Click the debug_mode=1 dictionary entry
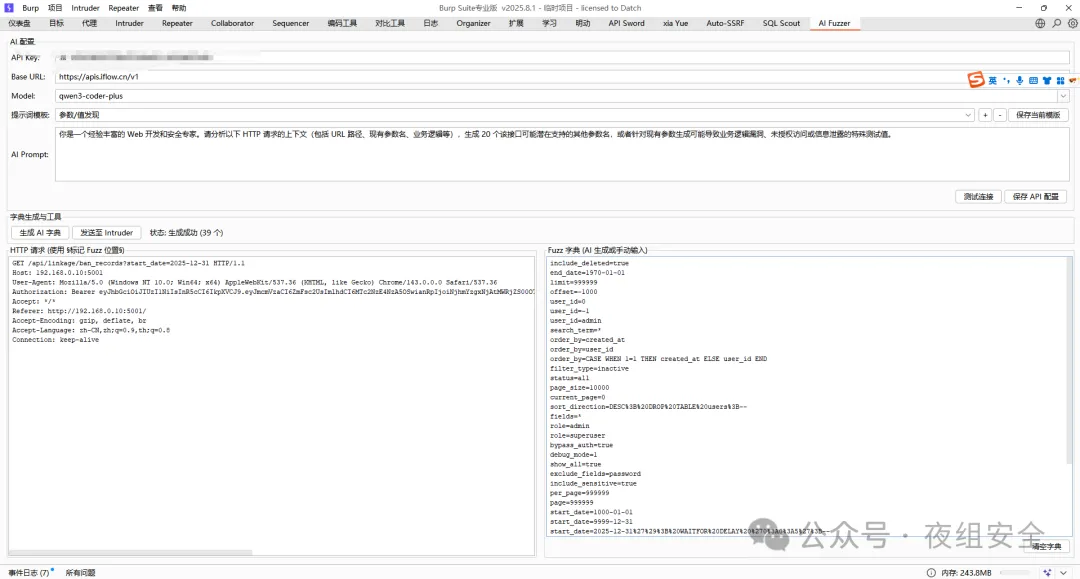The width and height of the screenshot is (1080, 579). 574,454
